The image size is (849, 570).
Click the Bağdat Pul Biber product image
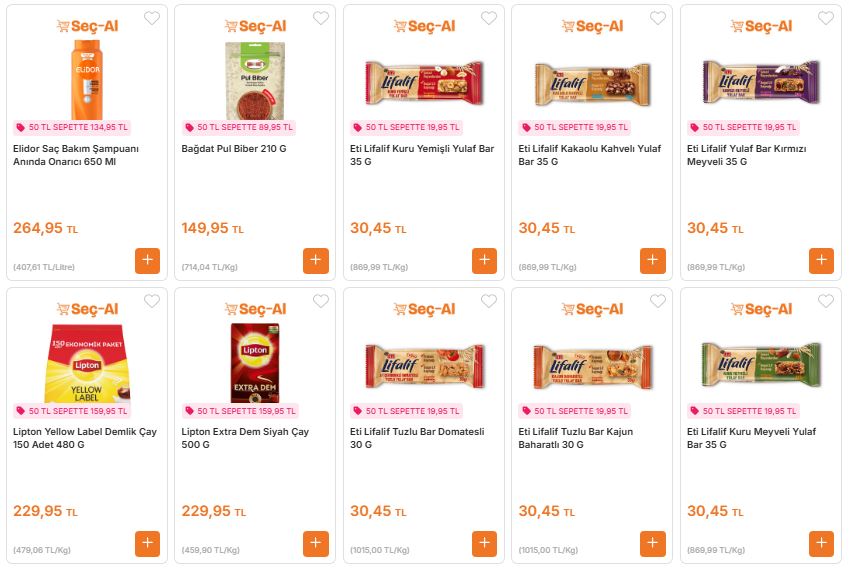point(255,80)
